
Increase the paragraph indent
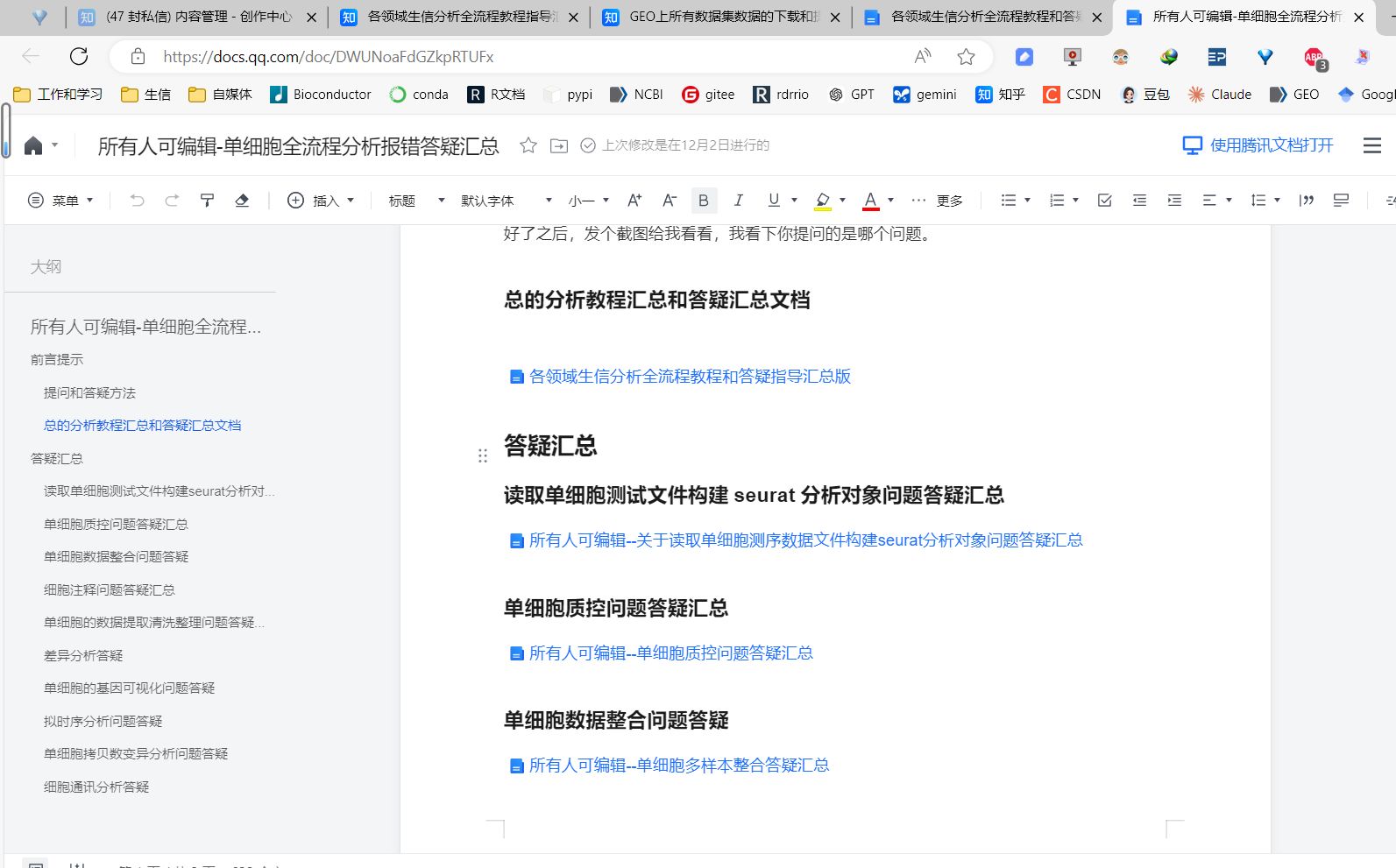click(x=1174, y=201)
